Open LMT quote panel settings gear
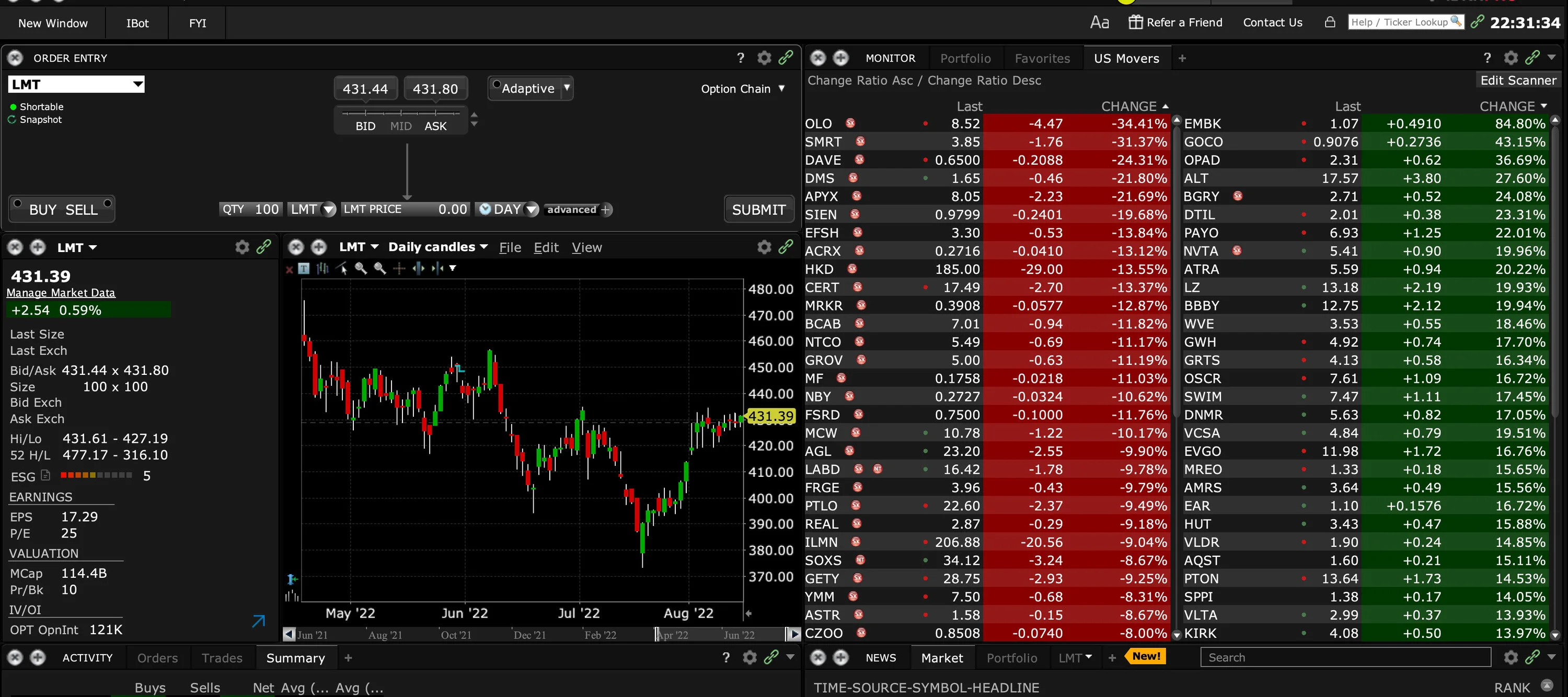The height and width of the screenshot is (697, 1568). tap(243, 246)
